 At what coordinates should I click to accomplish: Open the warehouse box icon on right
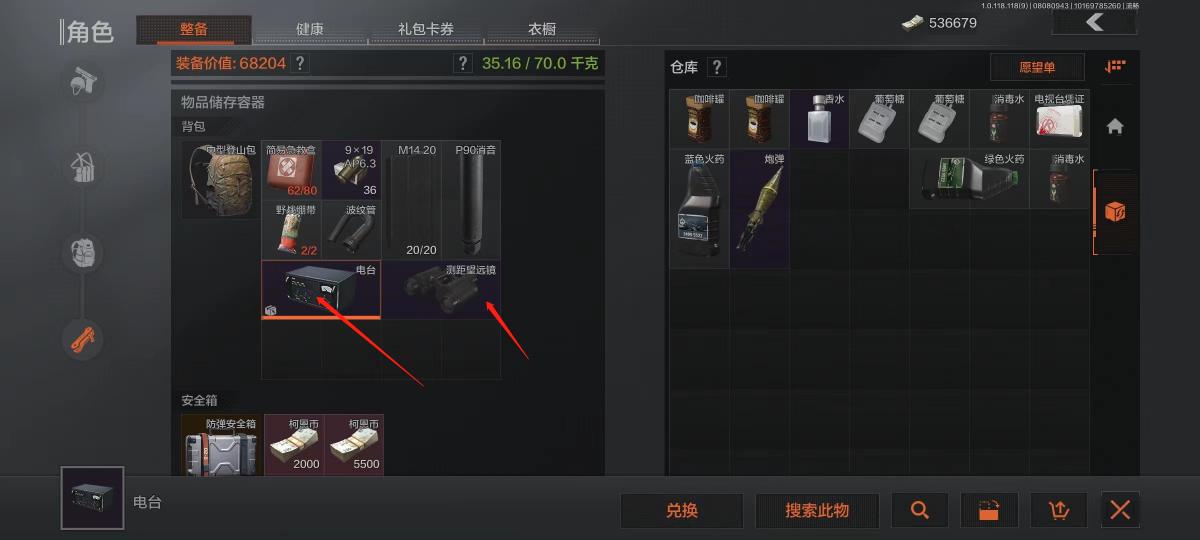(x=1115, y=212)
